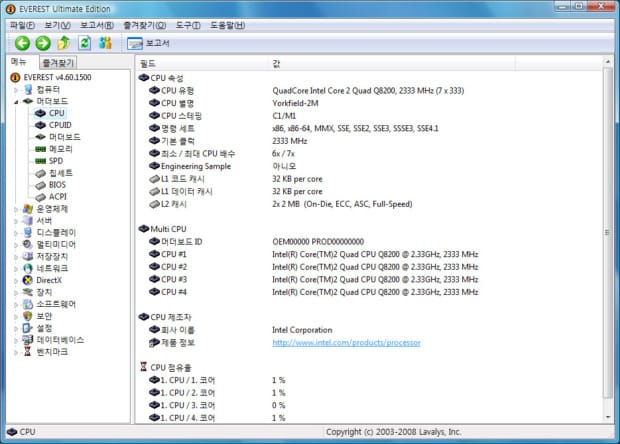The width and height of the screenshot is (620, 444).
Task: Open the 보고서 report button in the toolbar
Action: (x=148, y=43)
